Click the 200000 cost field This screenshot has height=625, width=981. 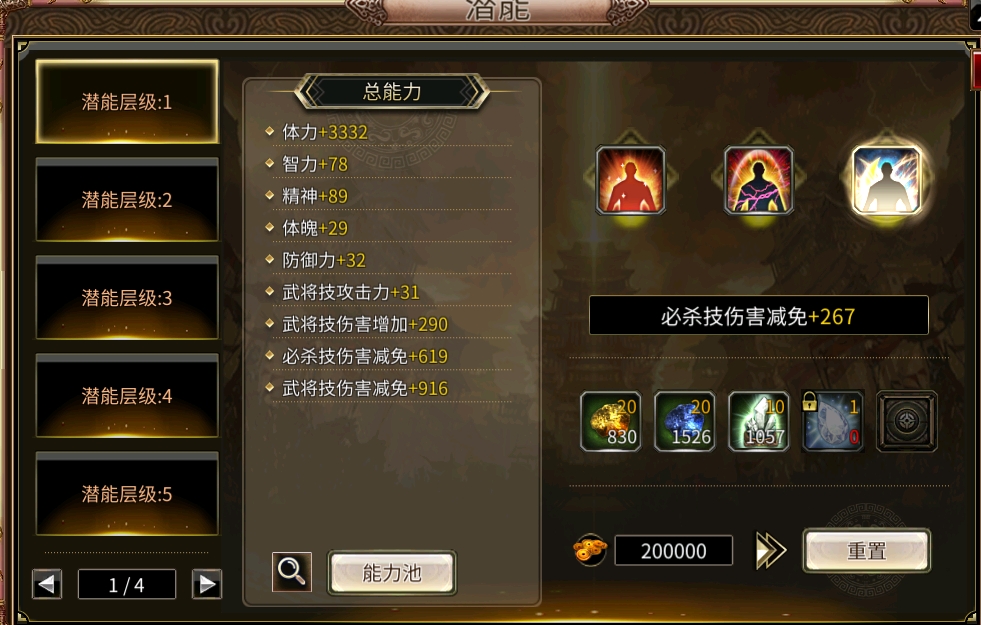click(673, 551)
